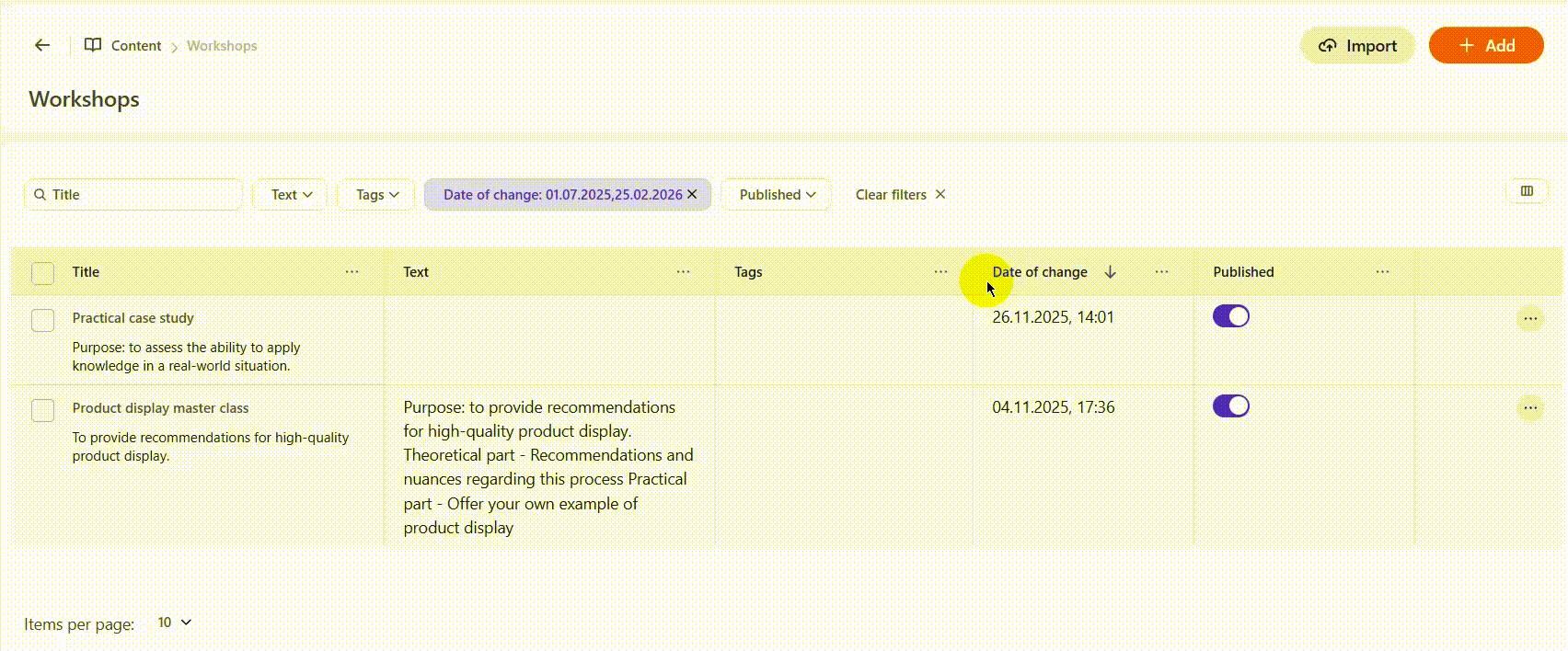The image size is (1568, 651).
Task: Open row actions for Product display master class
Action: click(x=1529, y=408)
